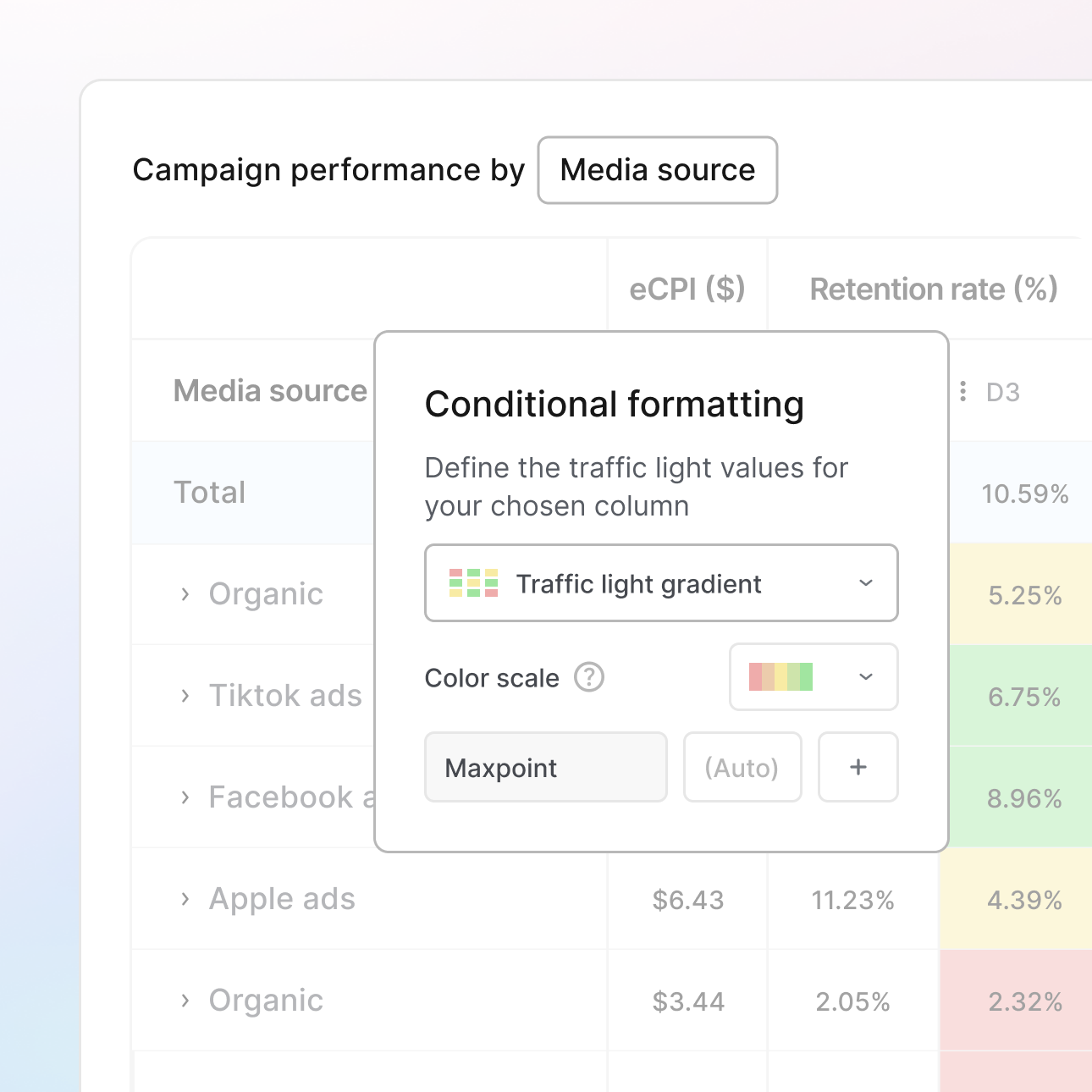This screenshot has height=1092, width=1092.
Task: Click the Total row label
Action: [x=209, y=493]
